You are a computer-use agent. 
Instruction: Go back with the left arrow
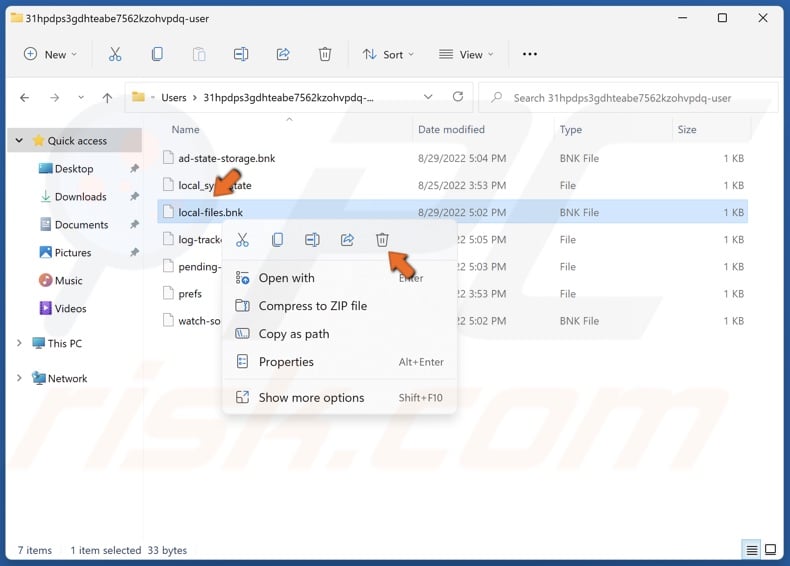[x=24, y=98]
